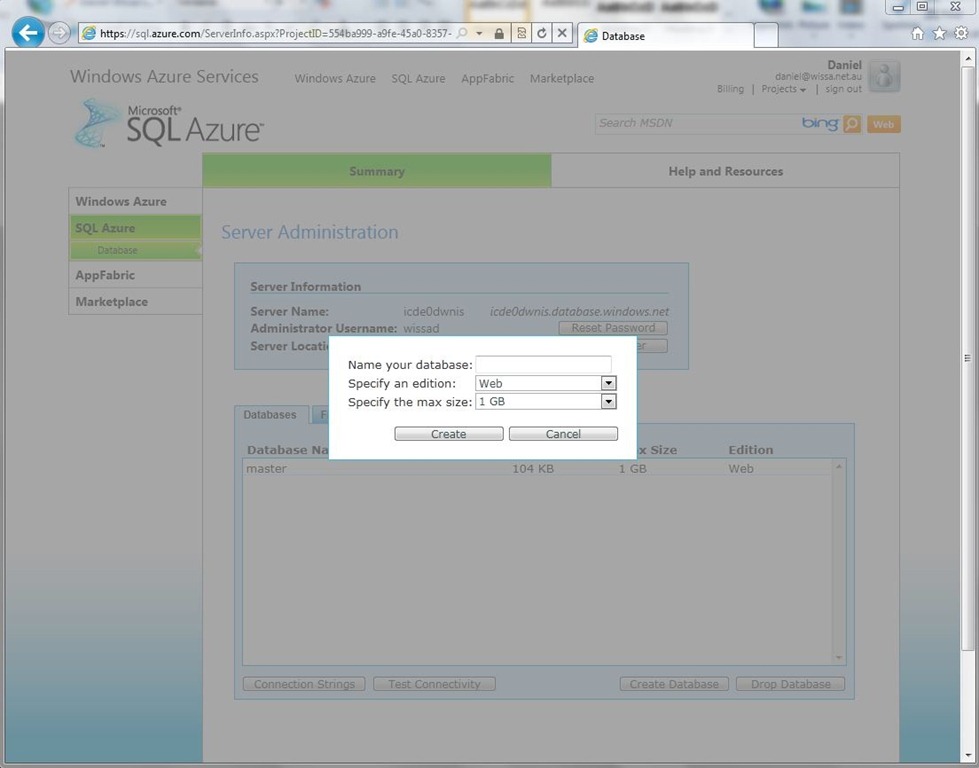Click the Windows Azure Services title
Viewport: 979px width, 768px height.
pyautogui.click(x=164, y=76)
